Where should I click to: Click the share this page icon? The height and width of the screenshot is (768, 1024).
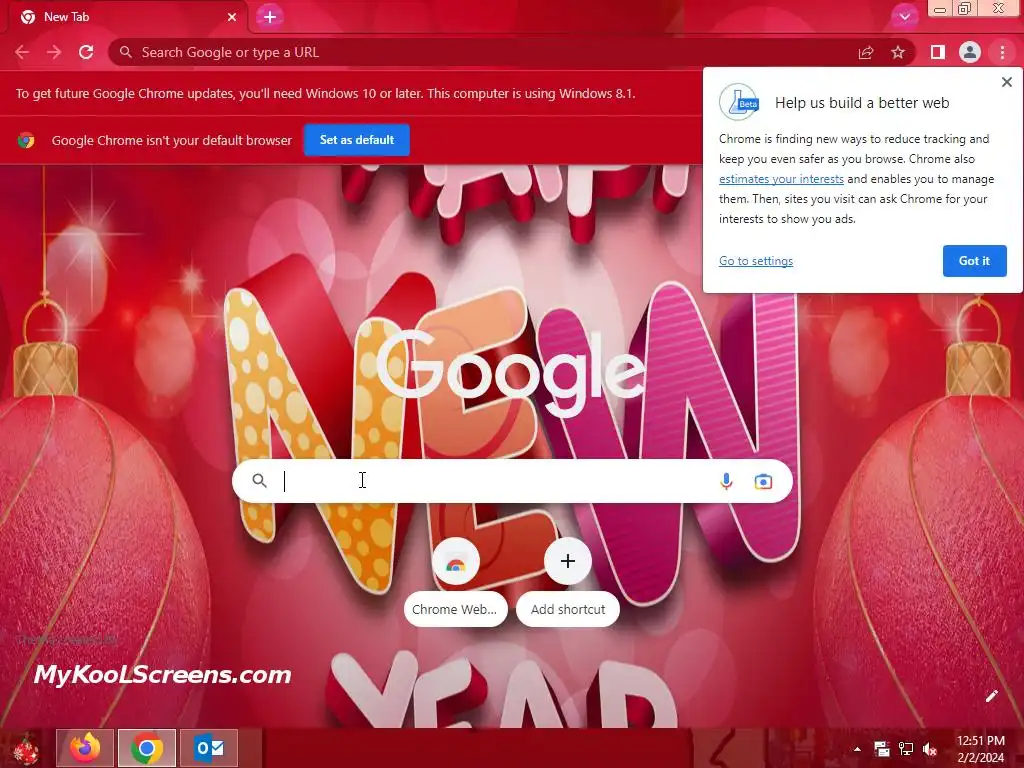pyautogui.click(x=866, y=52)
